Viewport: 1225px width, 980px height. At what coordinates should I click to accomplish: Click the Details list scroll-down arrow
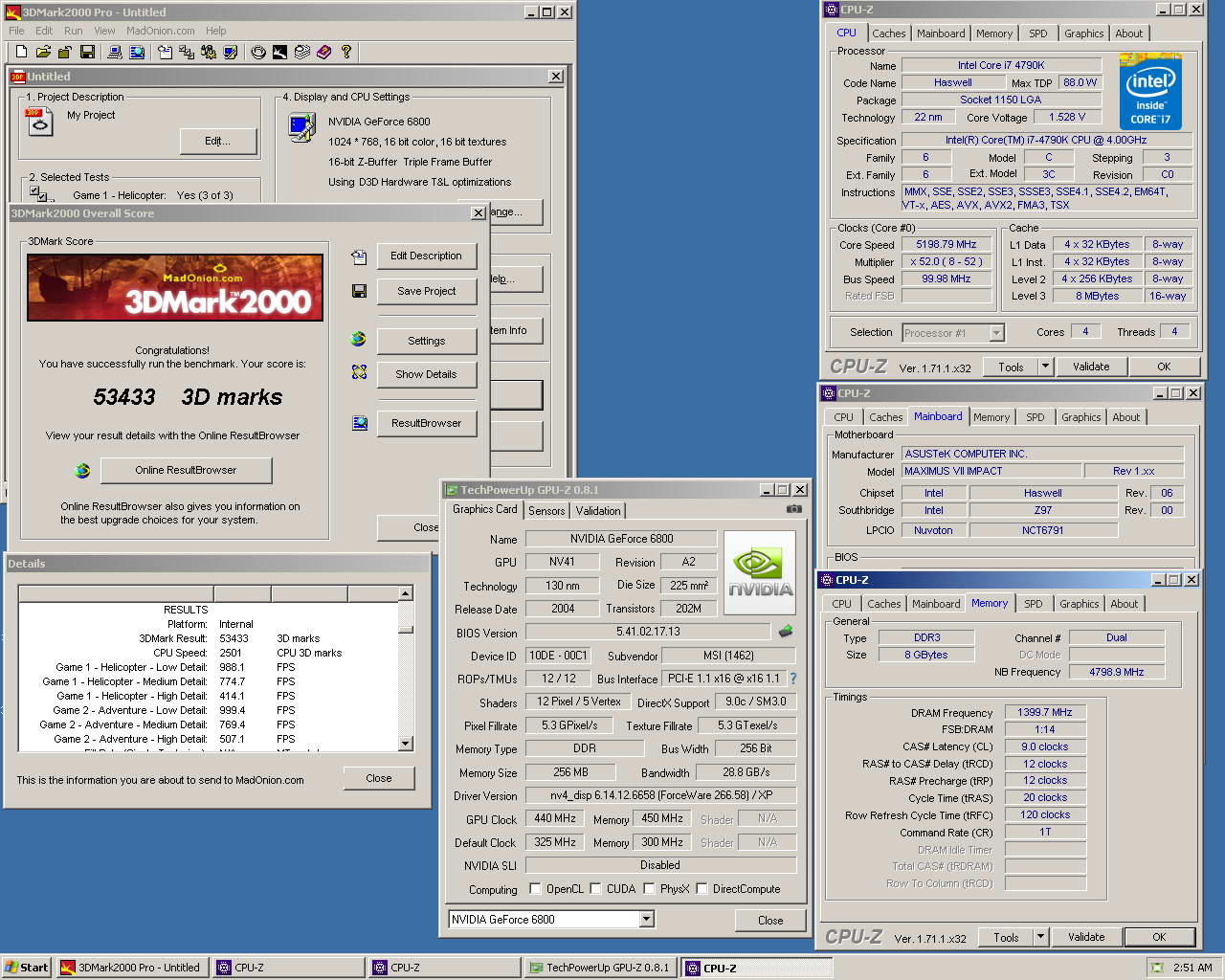[x=406, y=744]
